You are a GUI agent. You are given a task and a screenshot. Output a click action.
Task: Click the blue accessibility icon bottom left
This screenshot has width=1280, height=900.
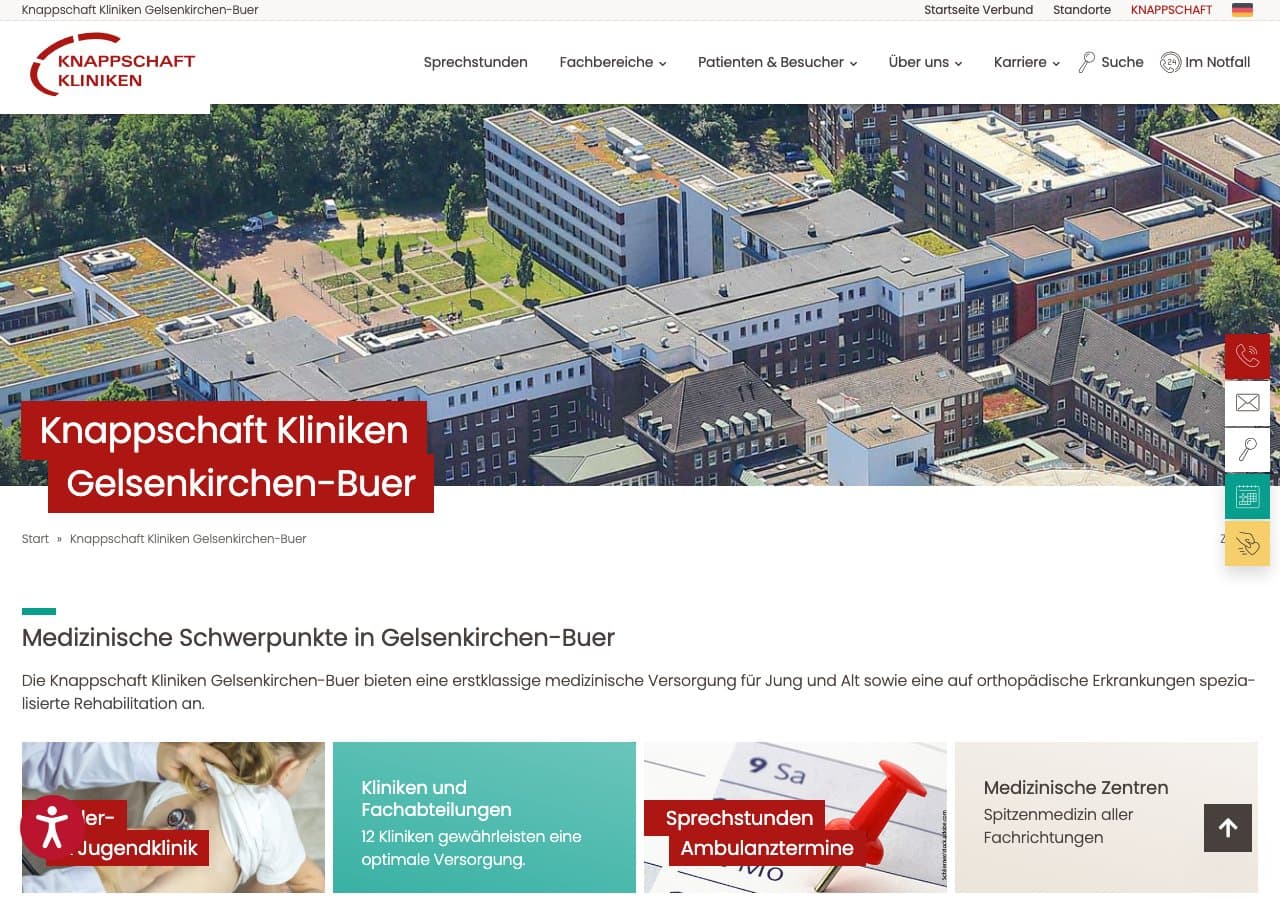coord(52,827)
